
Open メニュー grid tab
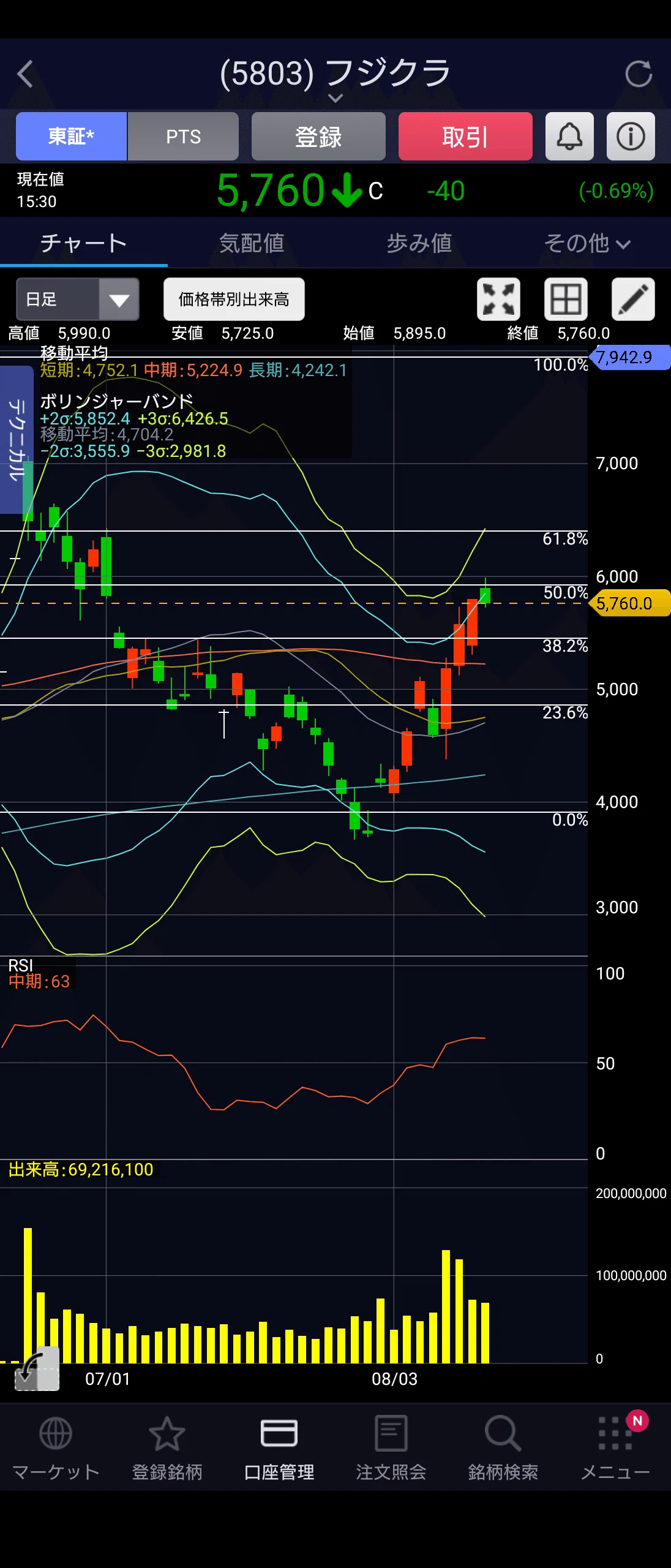click(615, 1448)
